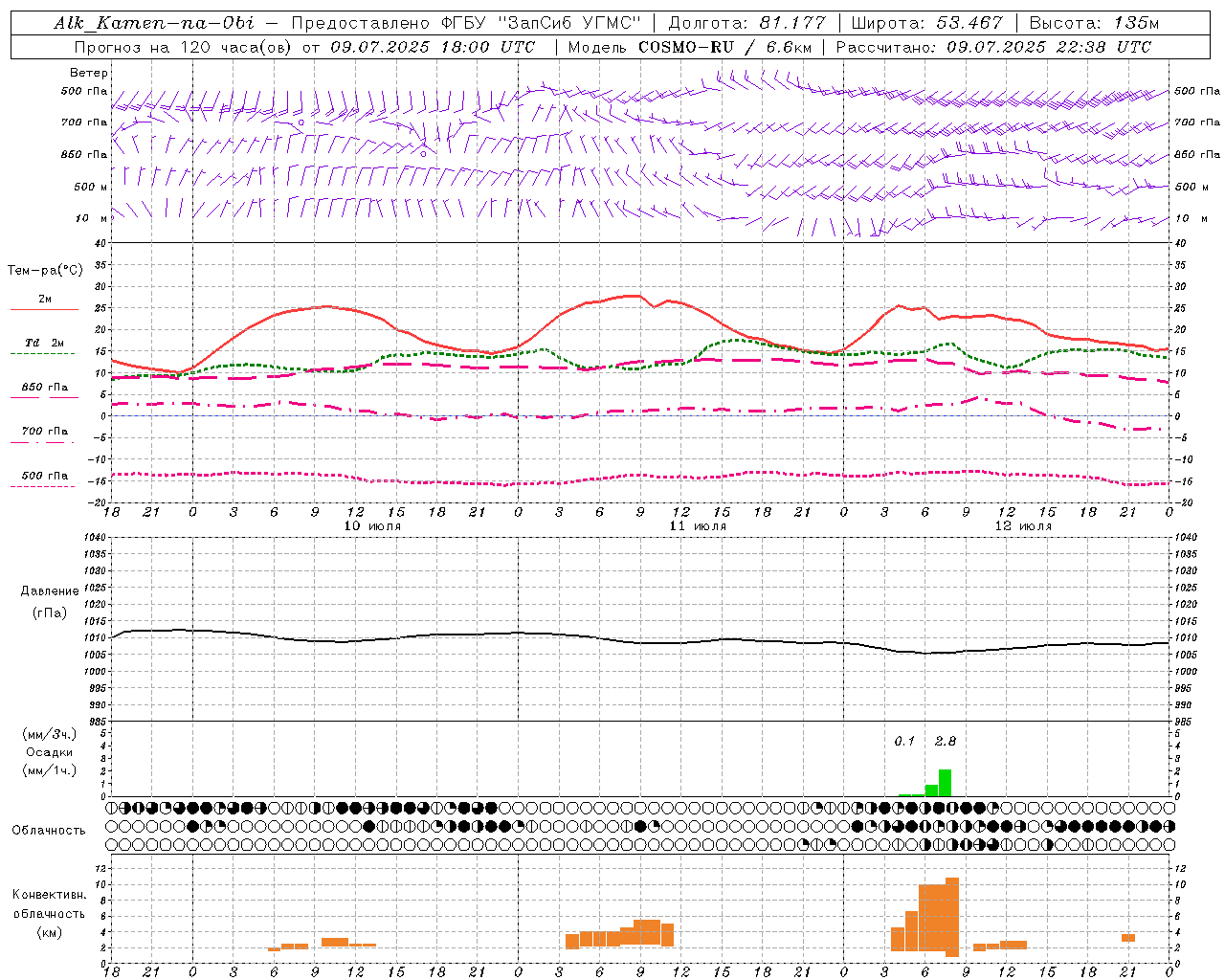The height and width of the screenshot is (980, 1225).
Task: Click the Тем-ра(°C) temperature panel label
Action: click(x=45, y=271)
